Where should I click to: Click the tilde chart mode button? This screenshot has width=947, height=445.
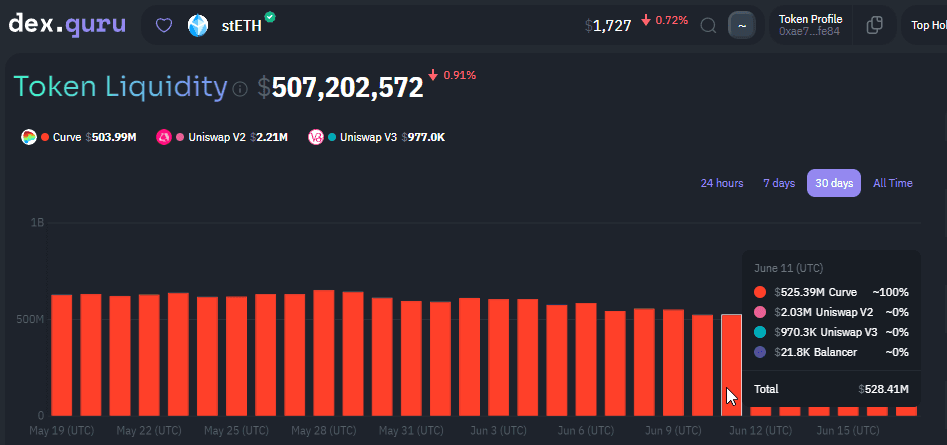pos(741,25)
